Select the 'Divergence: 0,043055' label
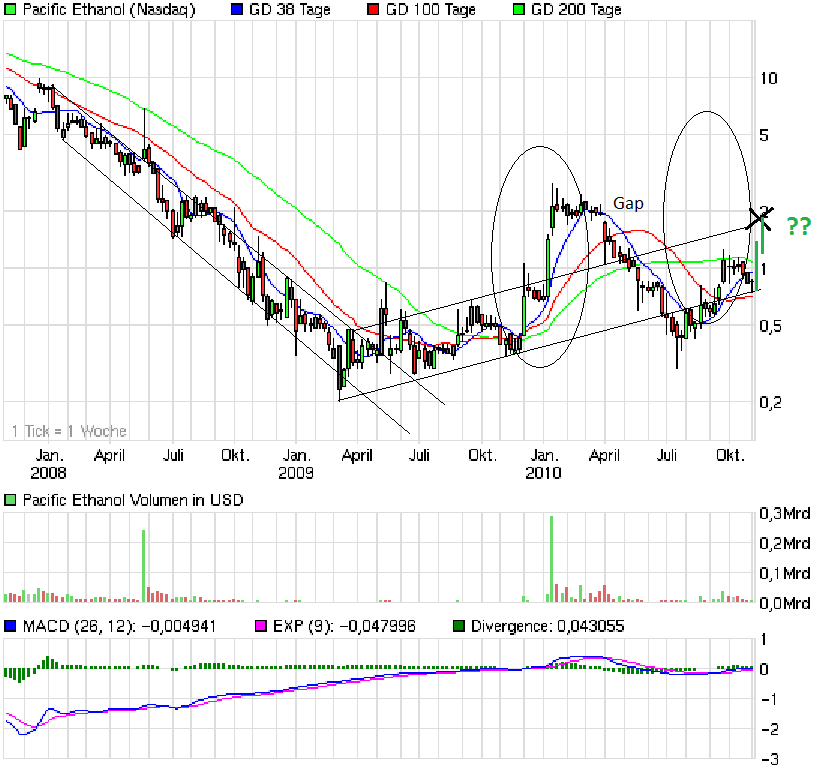 tap(547, 626)
